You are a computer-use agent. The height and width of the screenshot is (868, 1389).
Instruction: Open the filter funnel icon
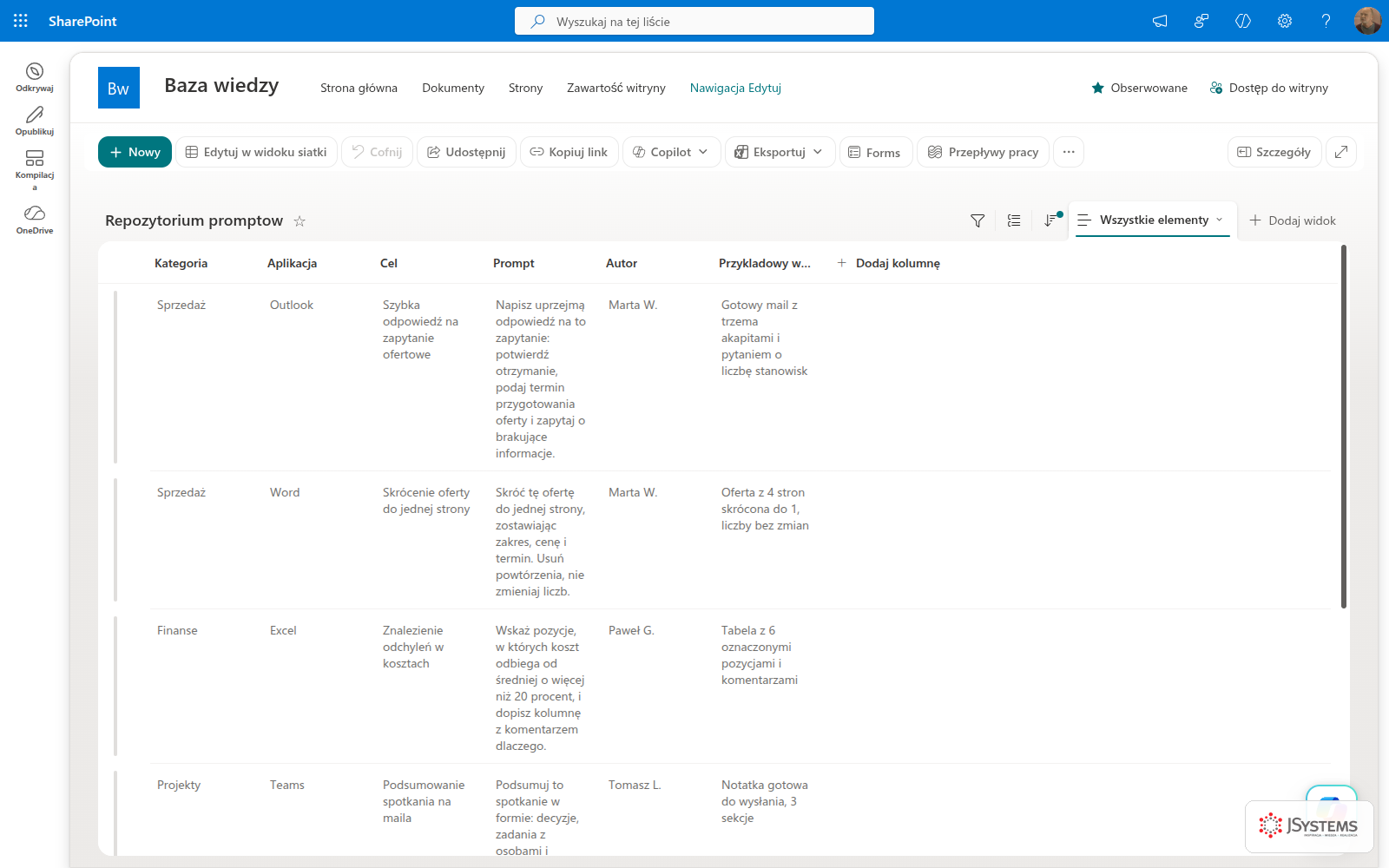tap(978, 220)
